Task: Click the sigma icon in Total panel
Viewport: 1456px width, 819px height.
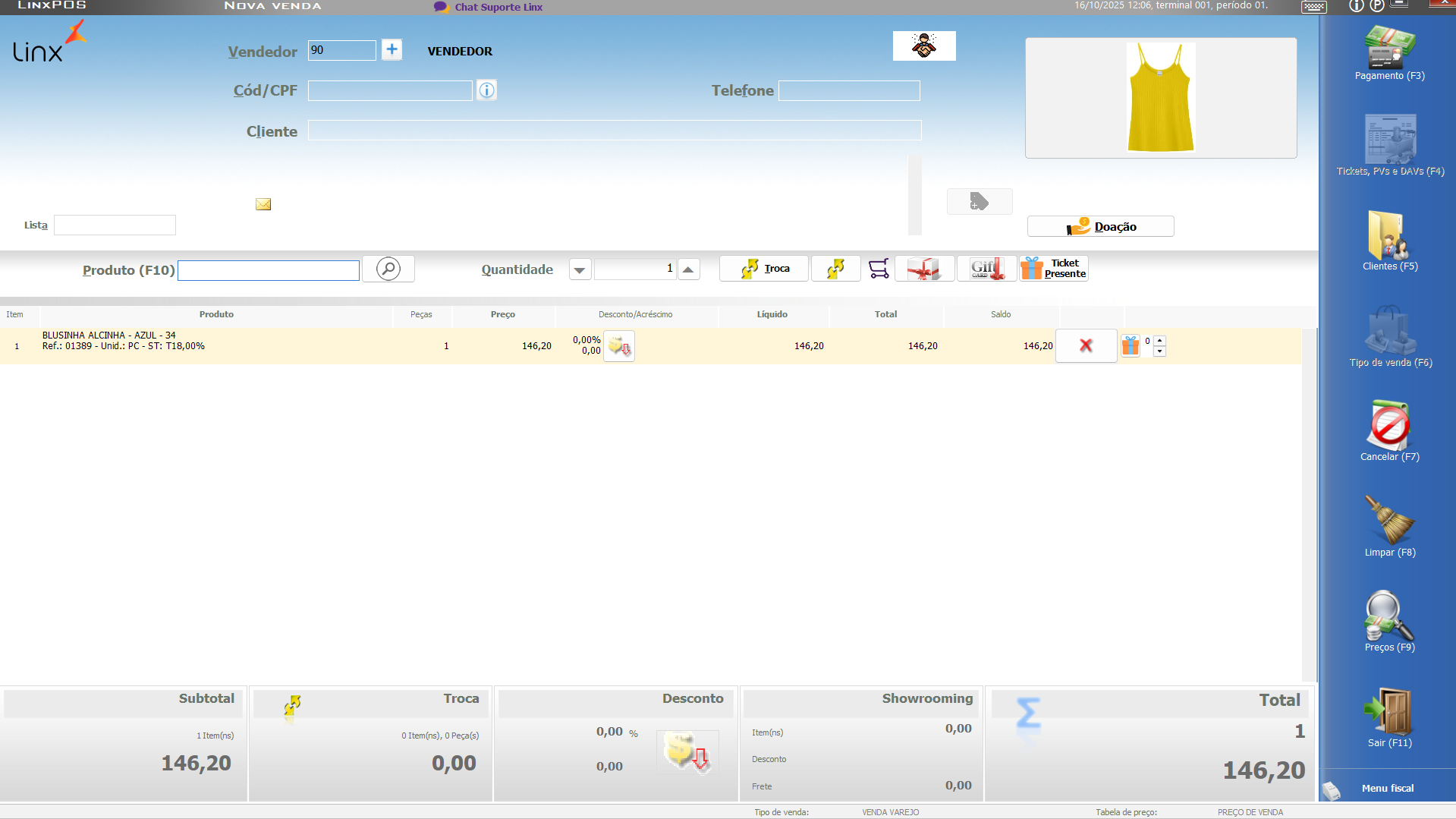Action: (x=1028, y=713)
